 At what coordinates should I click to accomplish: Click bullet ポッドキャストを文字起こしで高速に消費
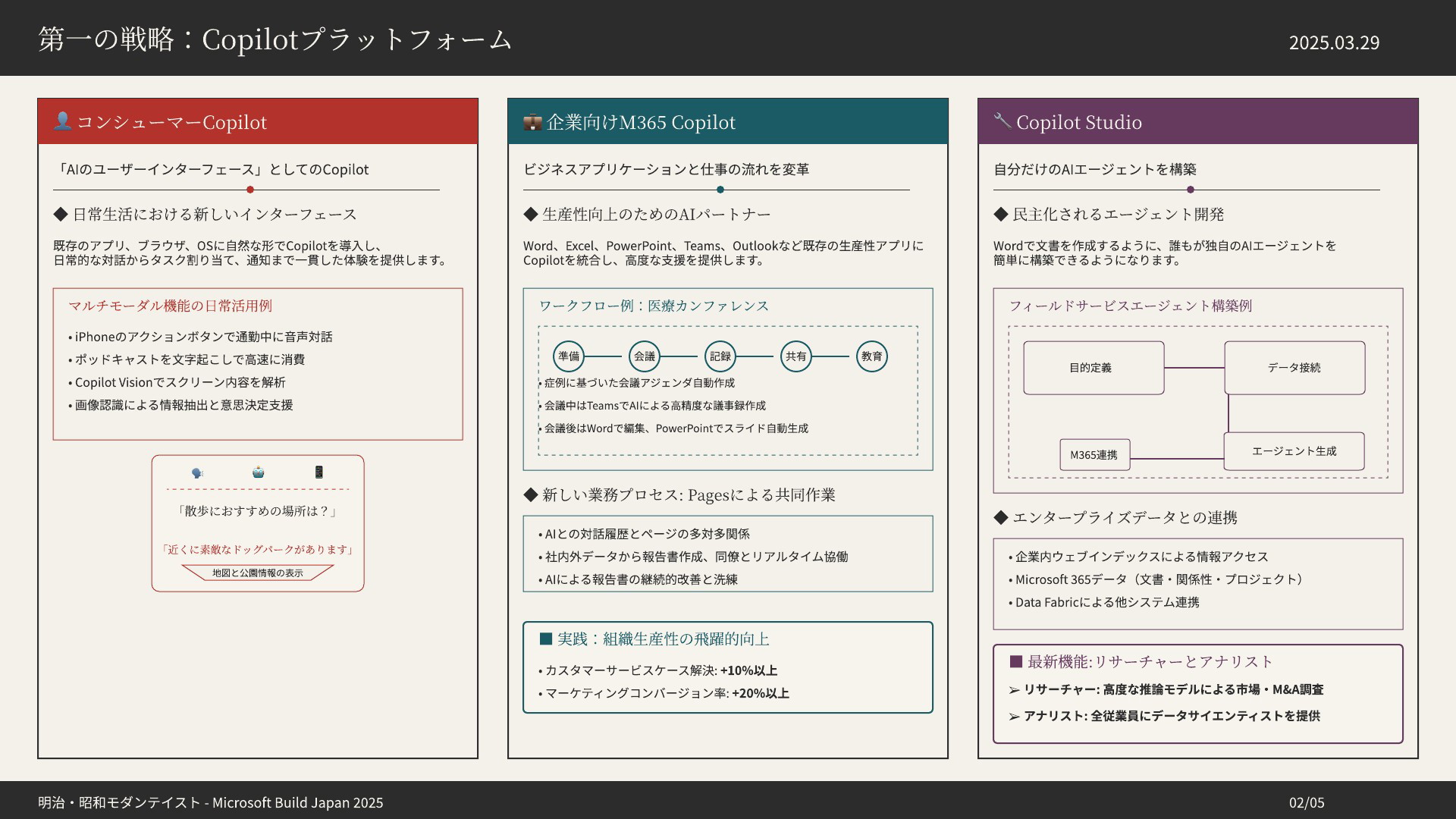pyautogui.click(x=187, y=359)
